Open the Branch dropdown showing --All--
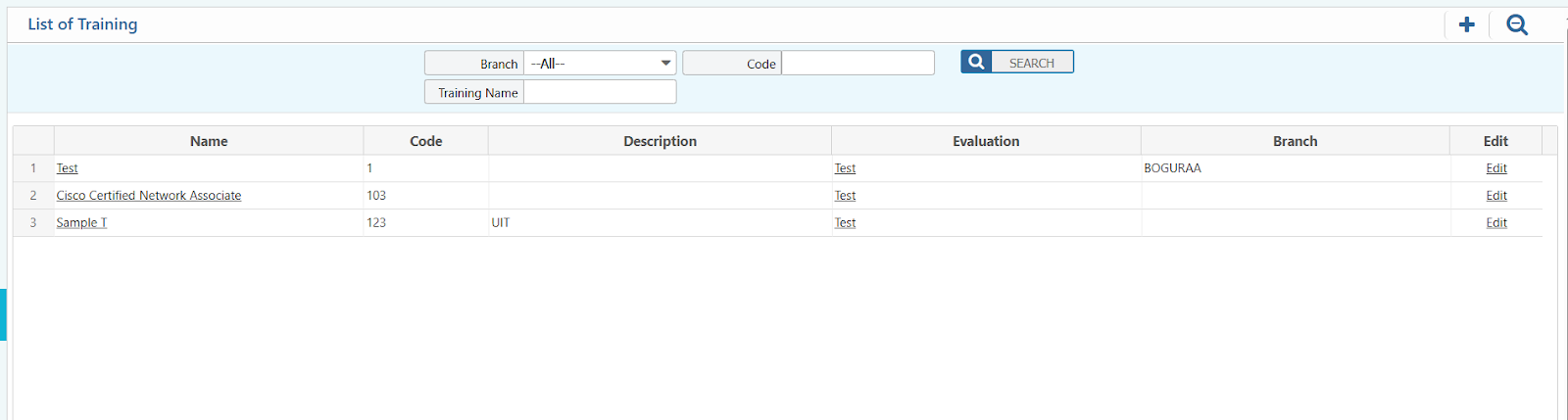The width and height of the screenshot is (1568, 420). [600, 64]
